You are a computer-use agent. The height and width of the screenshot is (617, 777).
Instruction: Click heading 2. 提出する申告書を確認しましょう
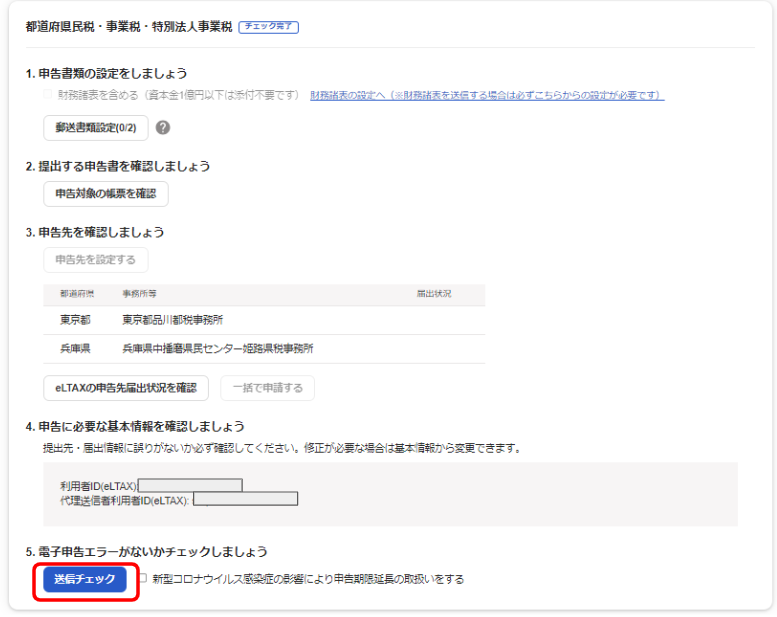(118, 167)
